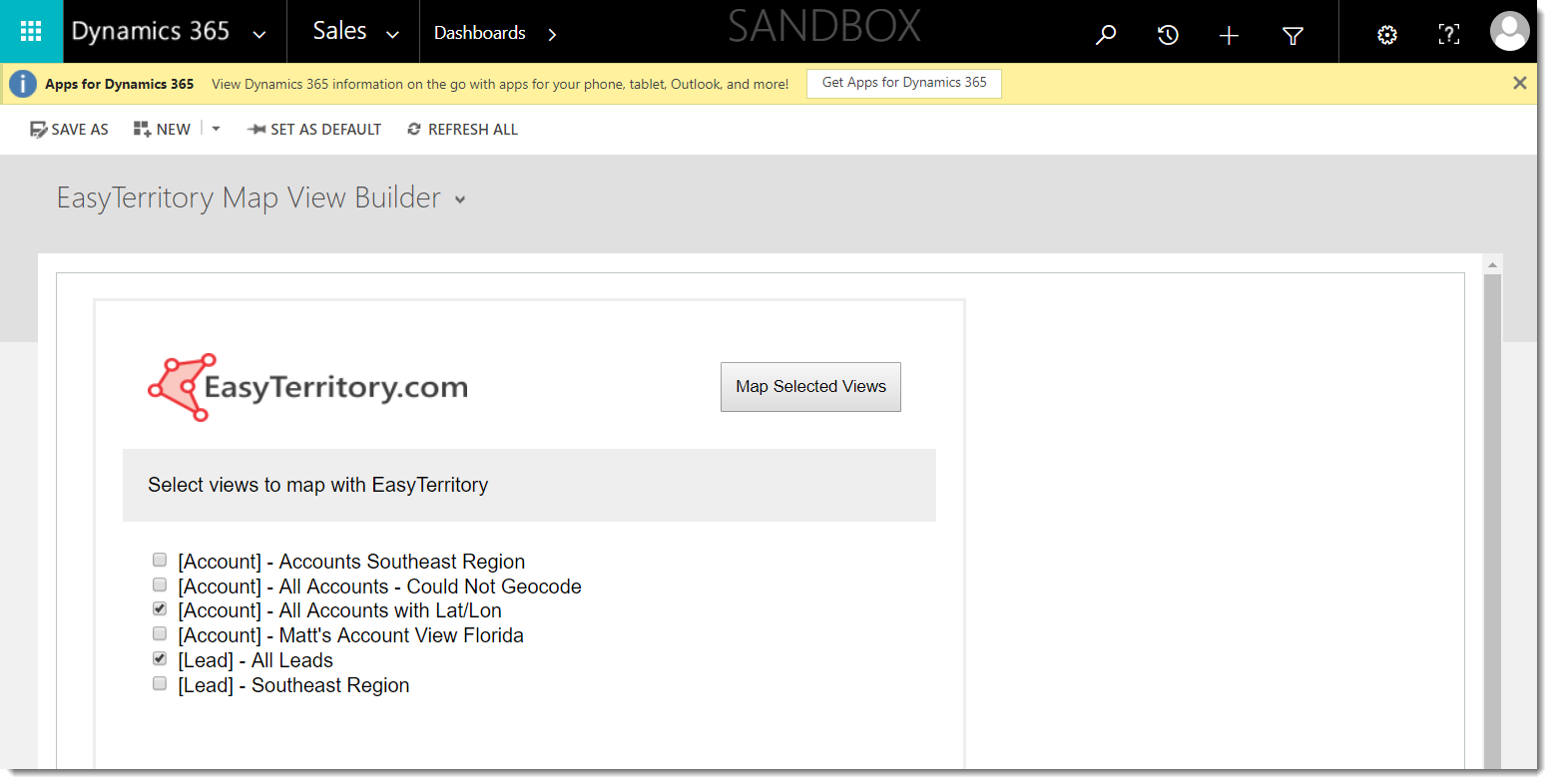1552x784 pixels.
Task: Check Accounts Southeast Region view
Action: 160,560
